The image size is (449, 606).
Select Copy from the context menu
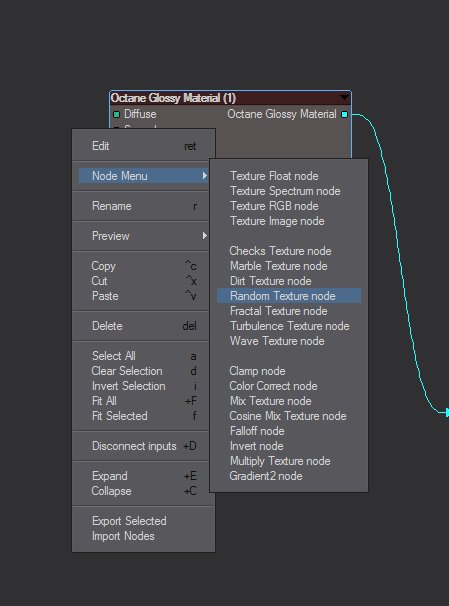click(x=143, y=266)
